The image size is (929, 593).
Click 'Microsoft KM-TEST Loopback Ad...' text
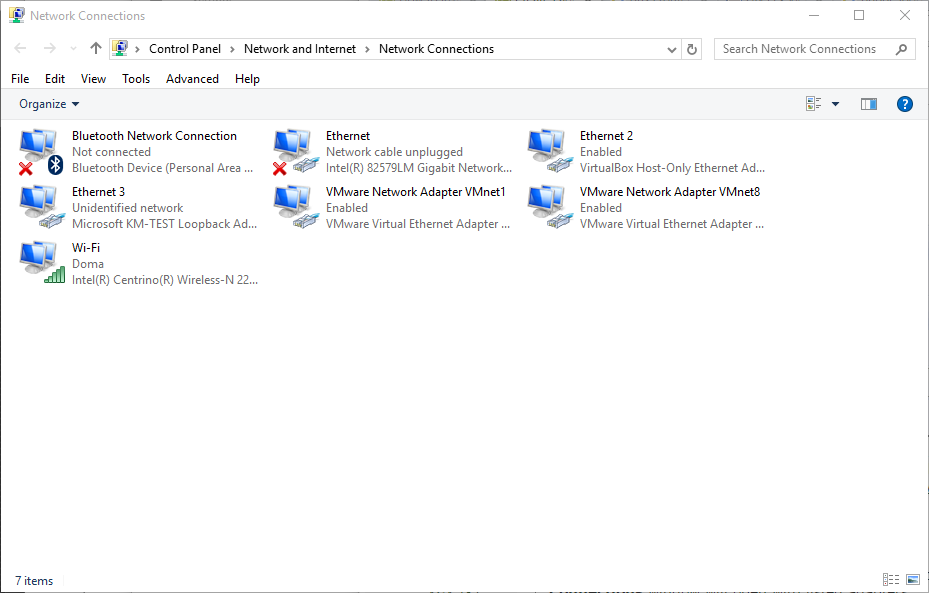pyautogui.click(x=165, y=224)
